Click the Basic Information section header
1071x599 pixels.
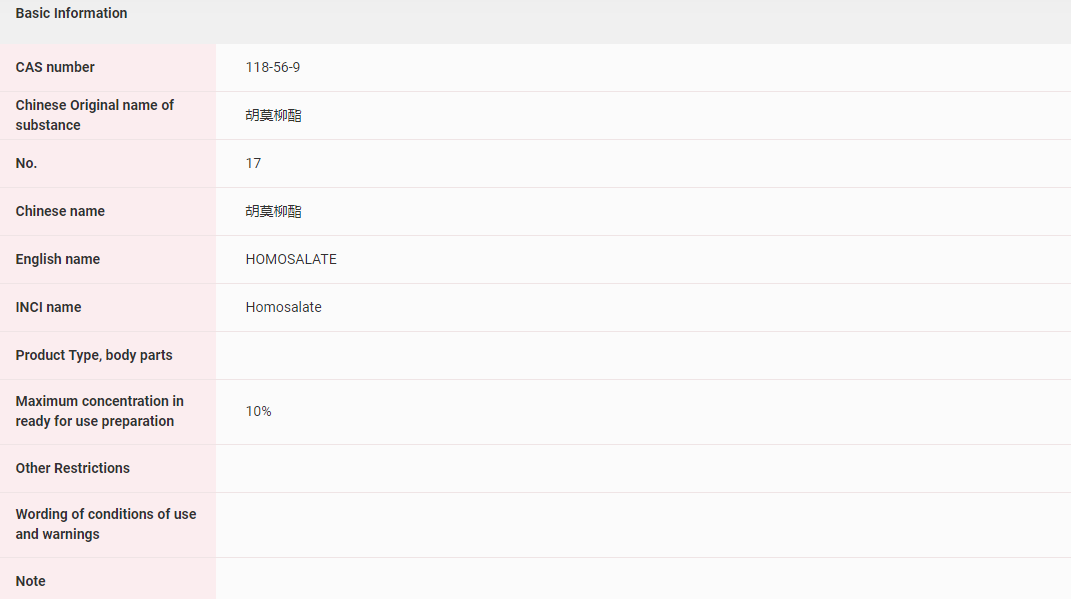coord(71,14)
